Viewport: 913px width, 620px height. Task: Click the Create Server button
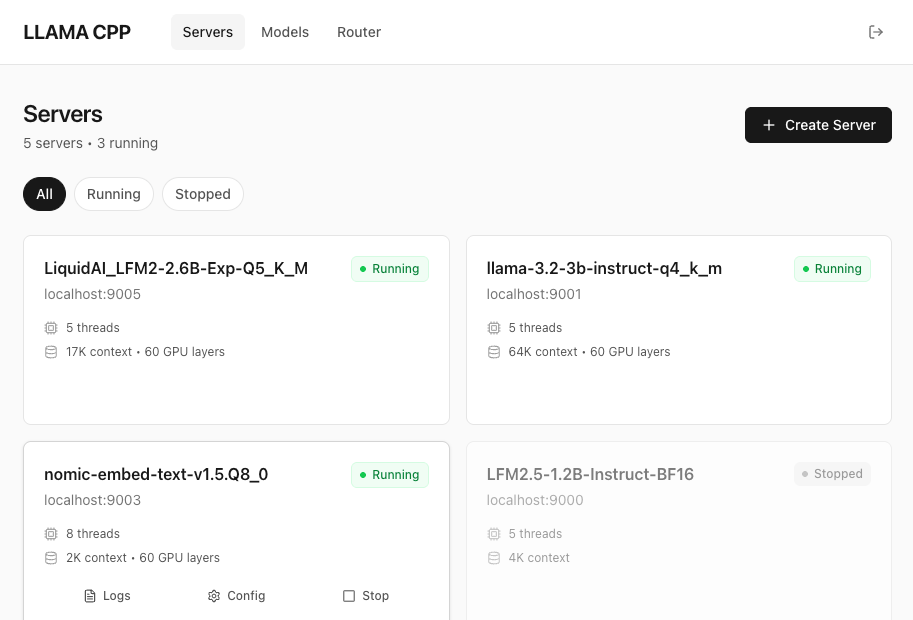pos(818,125)
